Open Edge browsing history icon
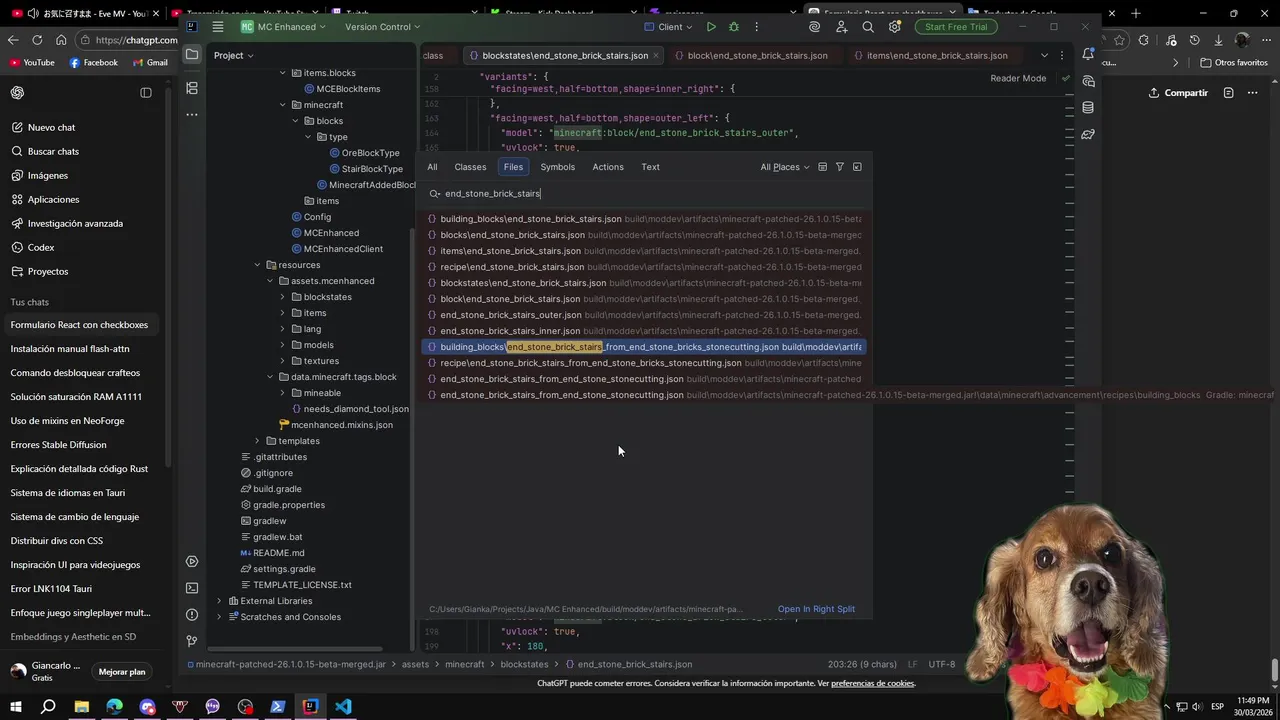This screenshot has height=720, width=1280. (x=1194, y=40)
